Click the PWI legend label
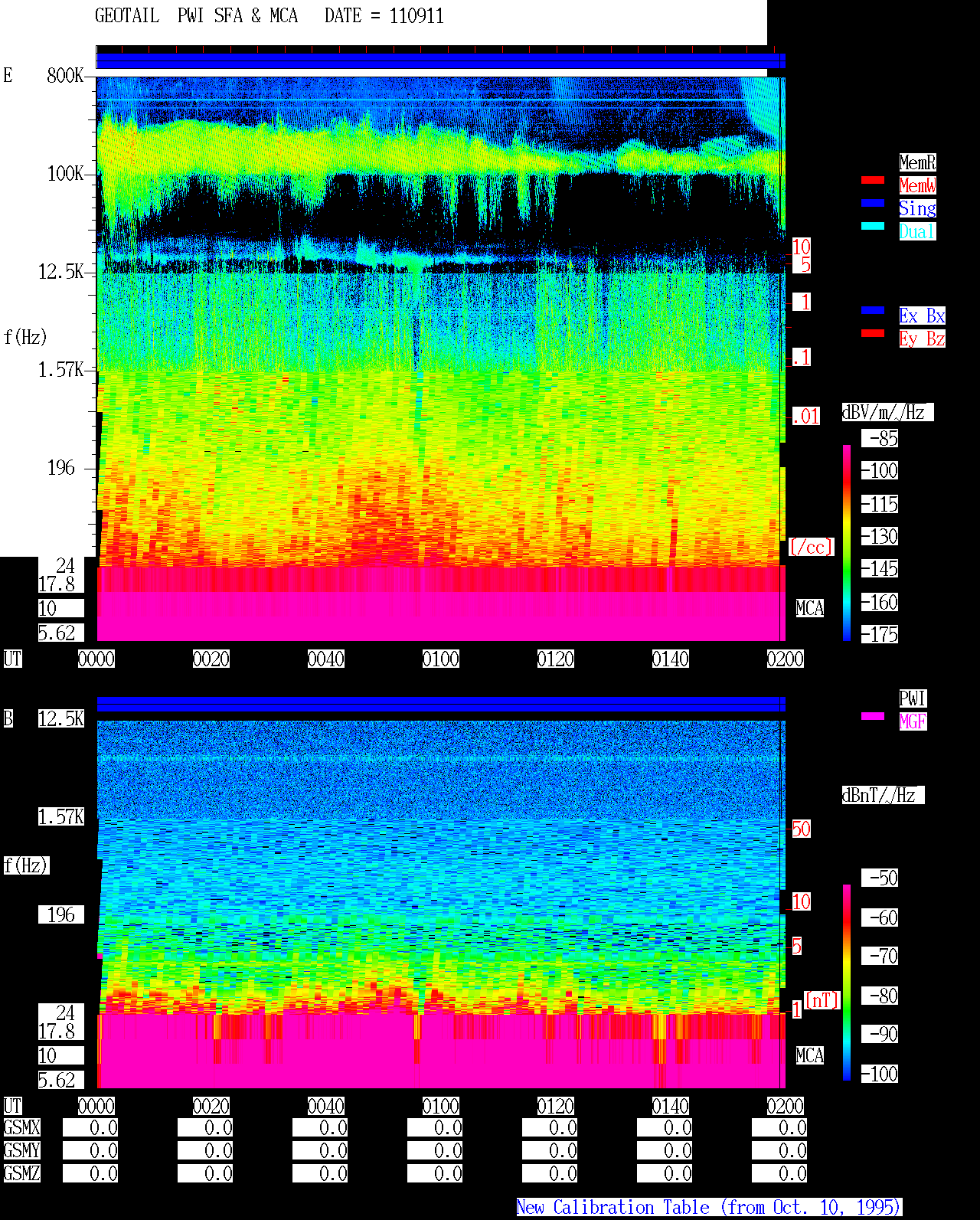 point(913,698)
